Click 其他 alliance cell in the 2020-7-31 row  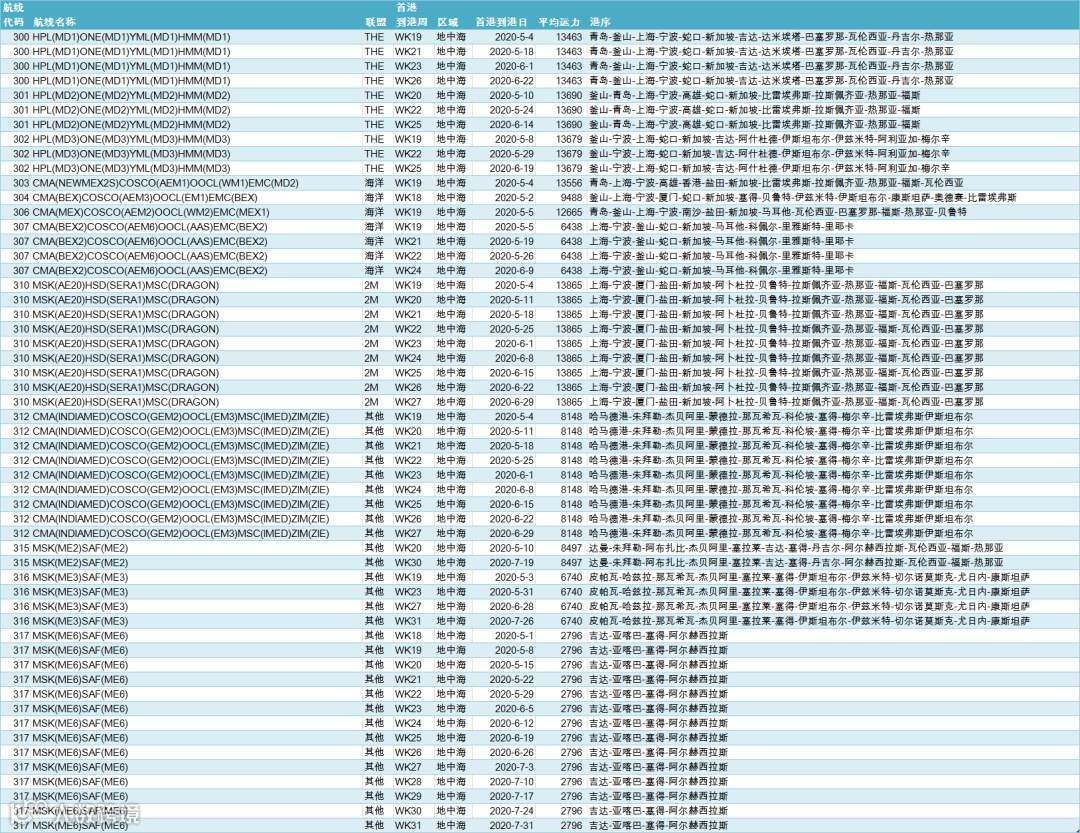click(x=375, y=825)
